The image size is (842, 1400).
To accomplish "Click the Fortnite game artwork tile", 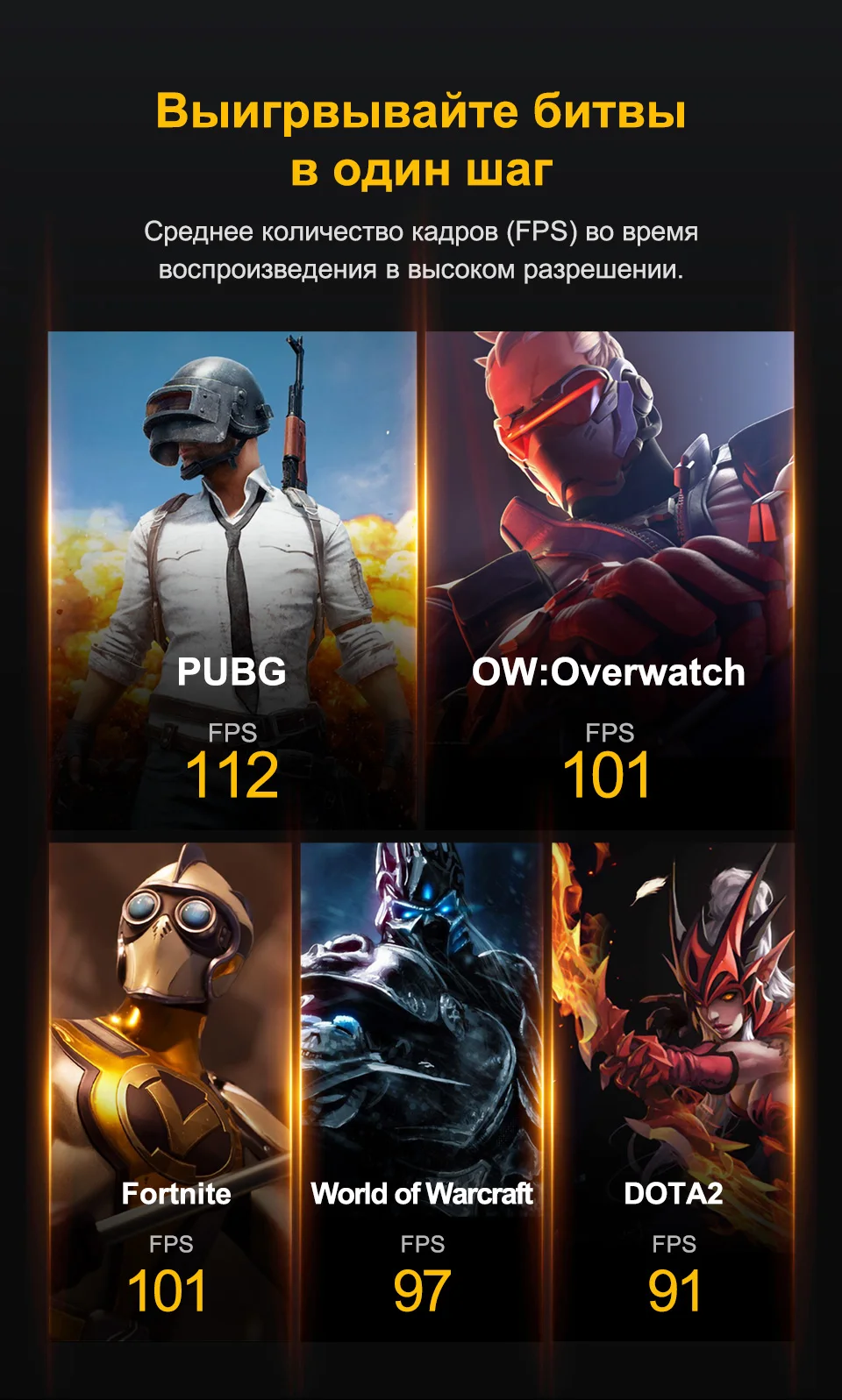I will click(170, 1091).
